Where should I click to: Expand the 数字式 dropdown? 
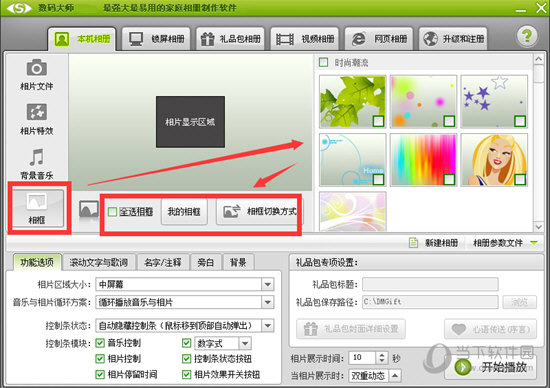(x=245, y=343)
